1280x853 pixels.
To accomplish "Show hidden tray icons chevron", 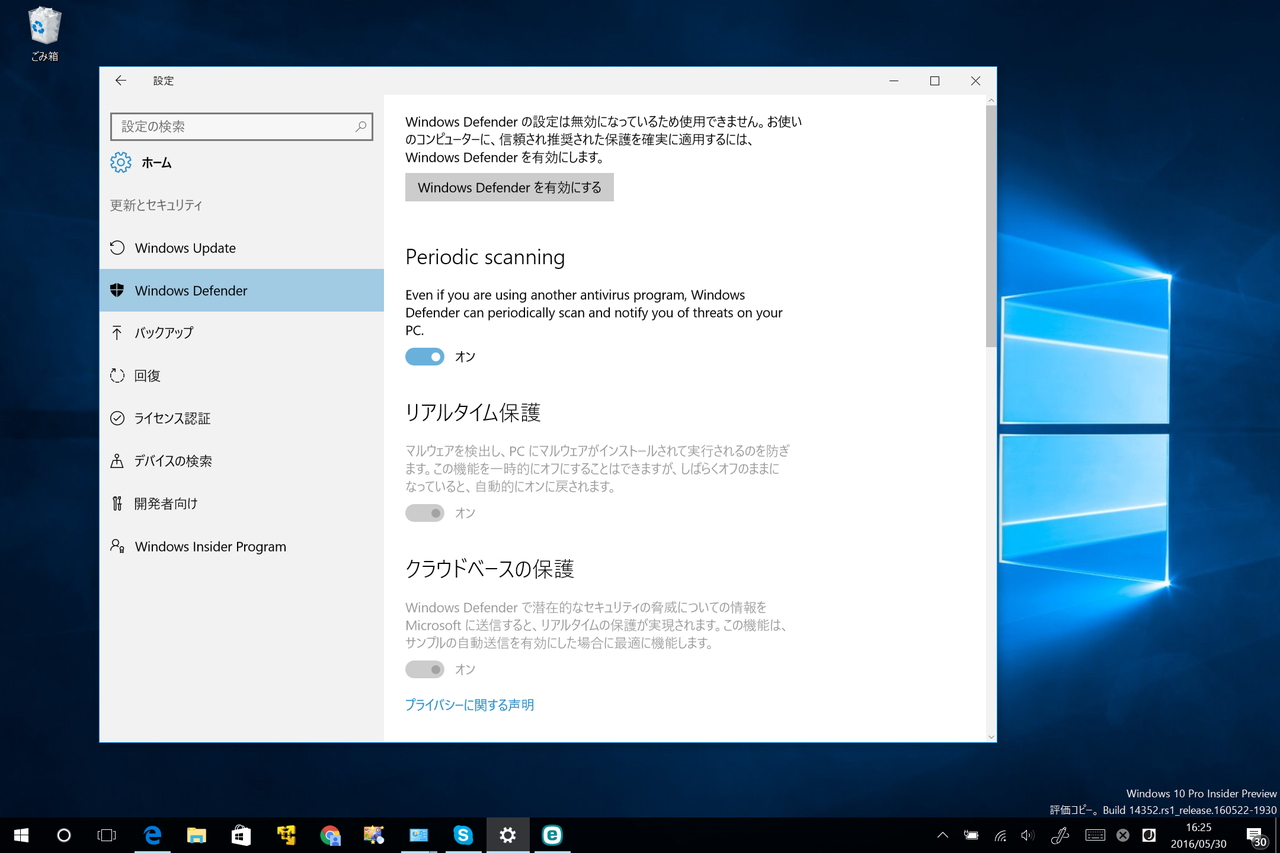I will 942,835.
